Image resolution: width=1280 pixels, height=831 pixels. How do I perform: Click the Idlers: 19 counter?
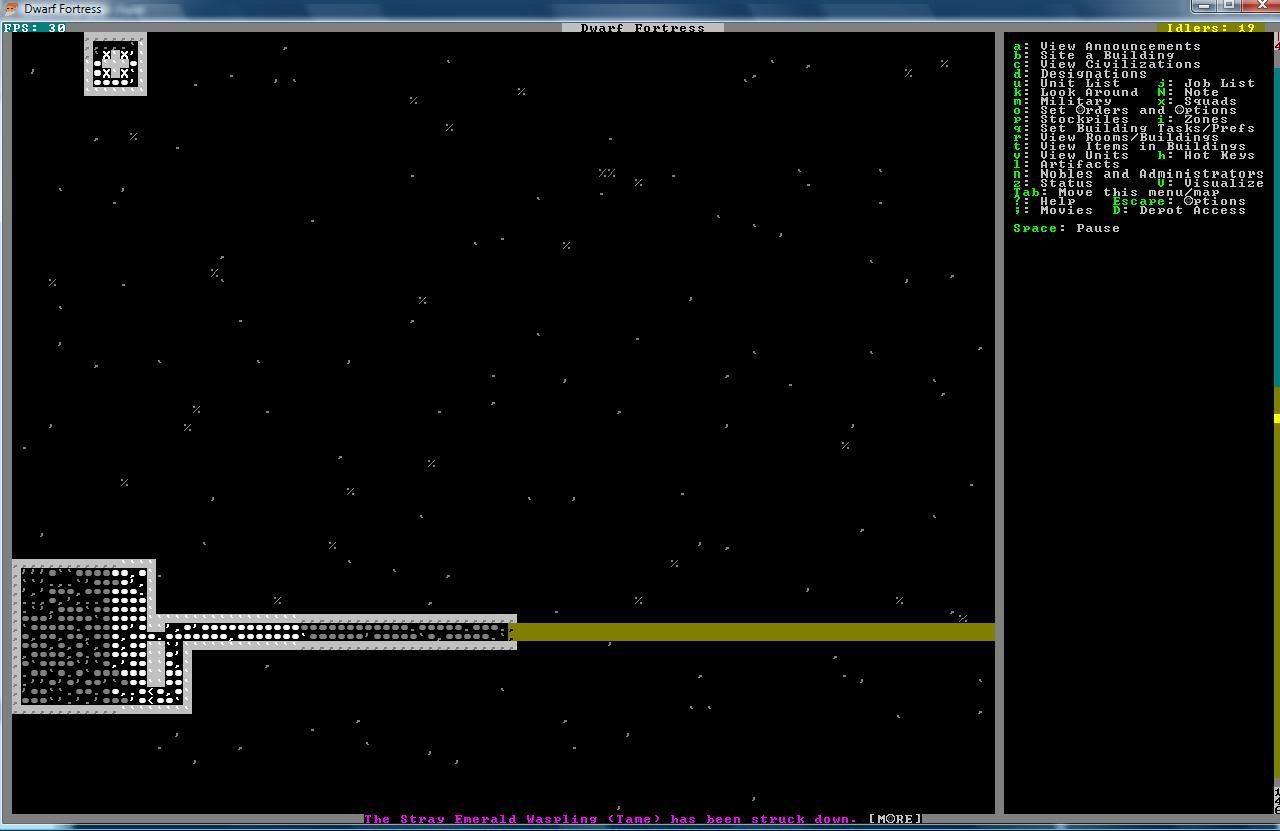pos(1210,28)
